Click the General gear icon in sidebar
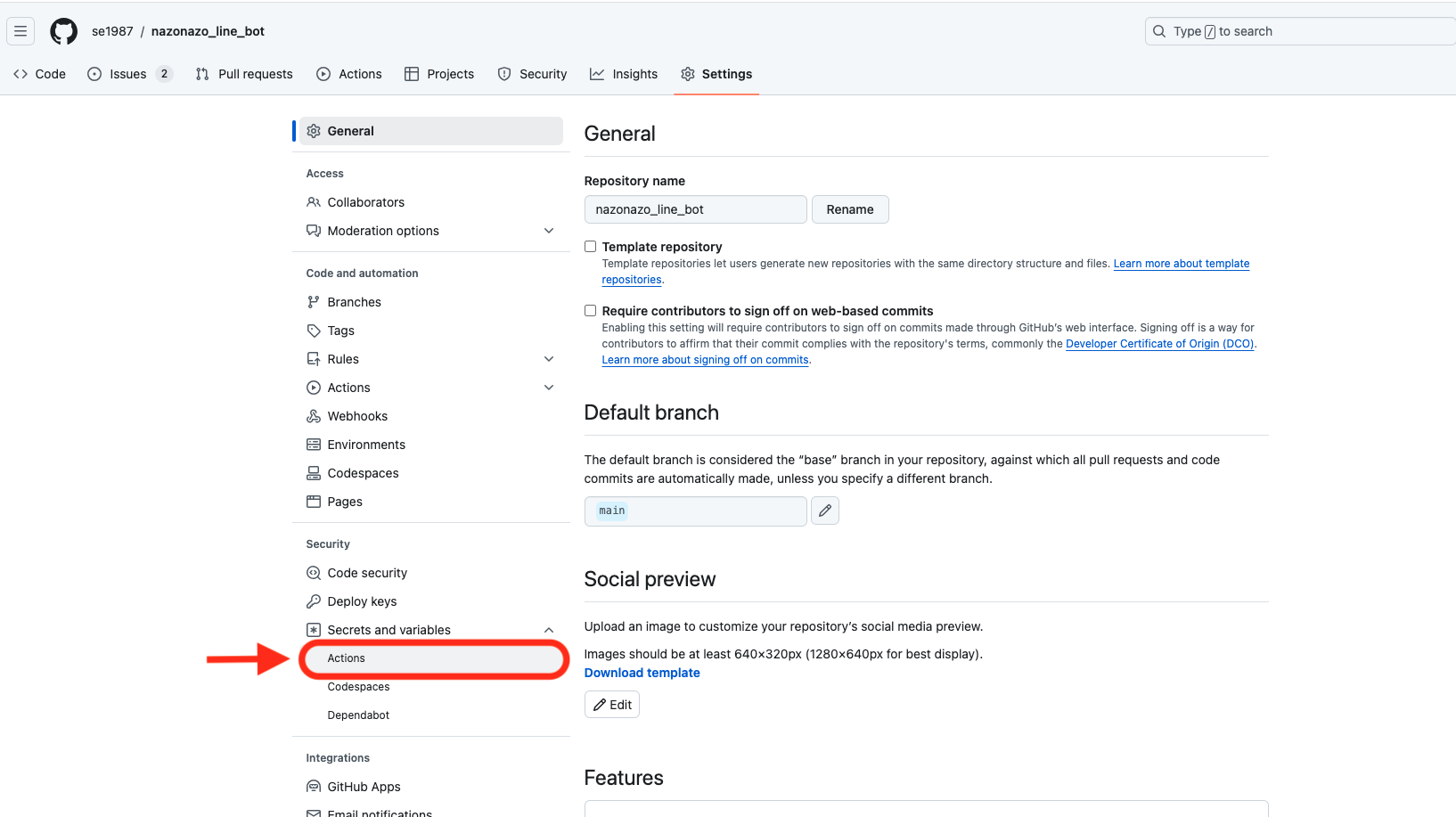1456x817 pixels. pyautogui.click(x=314, y=131)
